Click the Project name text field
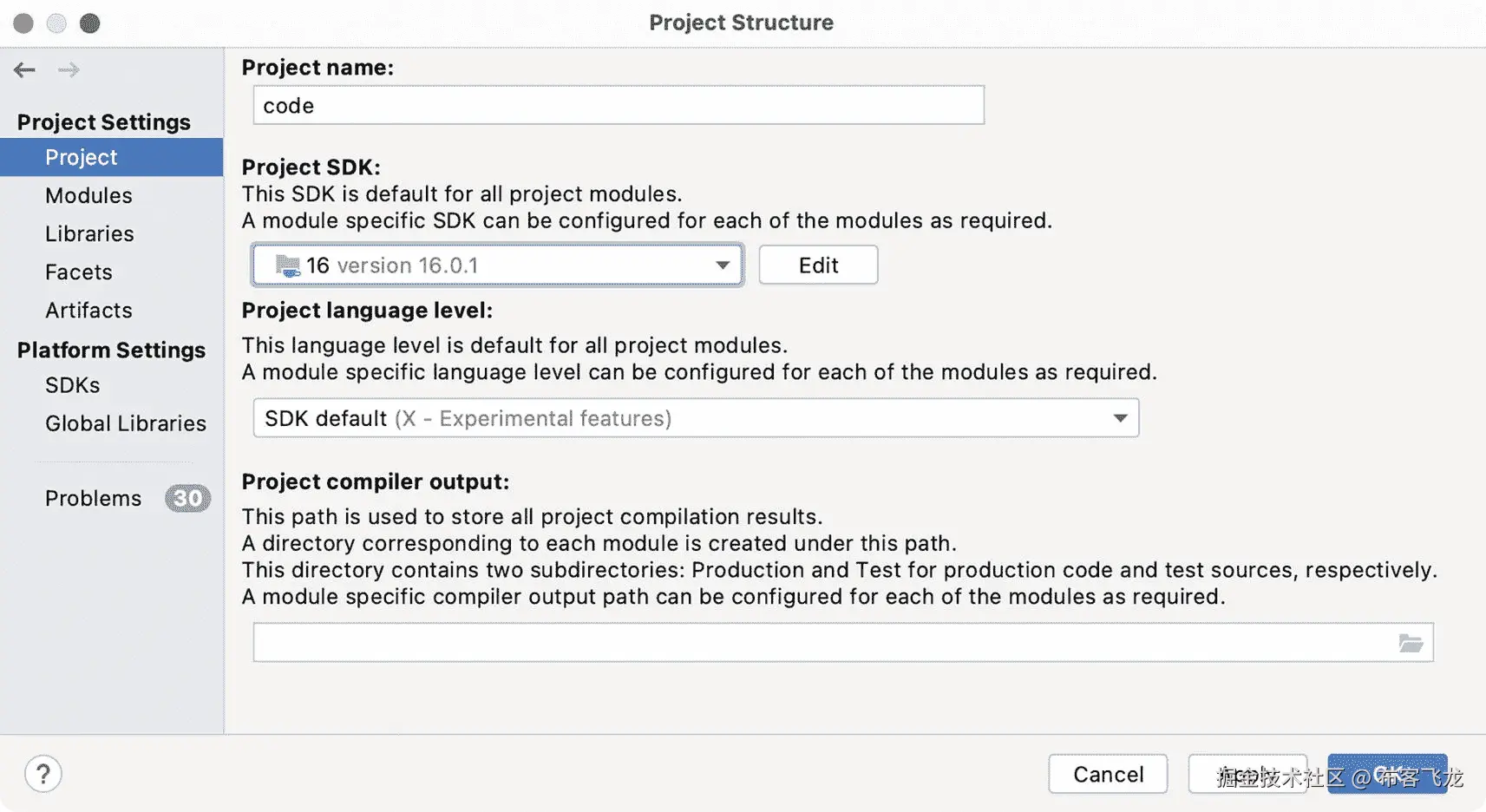1486x812 pixels. (618, 106)
